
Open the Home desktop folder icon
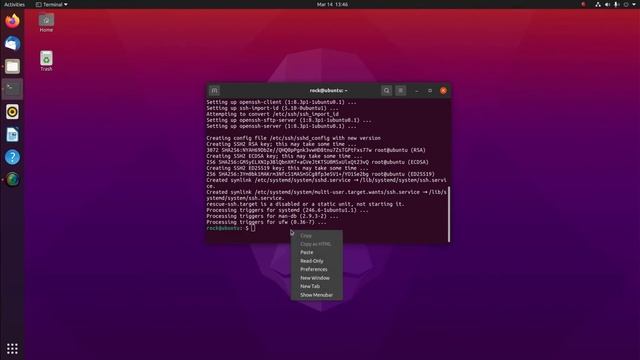pyautogui.click(x=46, y=23)
